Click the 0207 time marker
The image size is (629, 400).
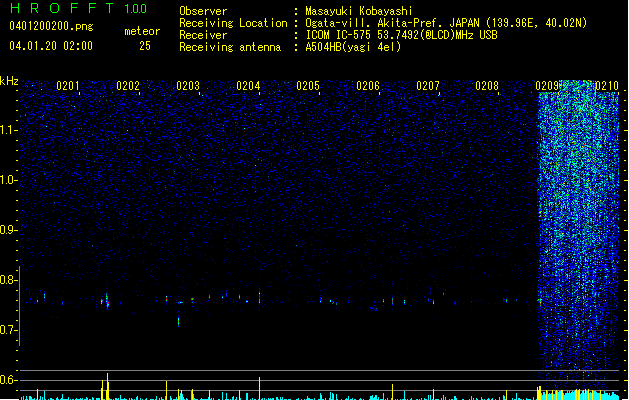click(428, 85)
